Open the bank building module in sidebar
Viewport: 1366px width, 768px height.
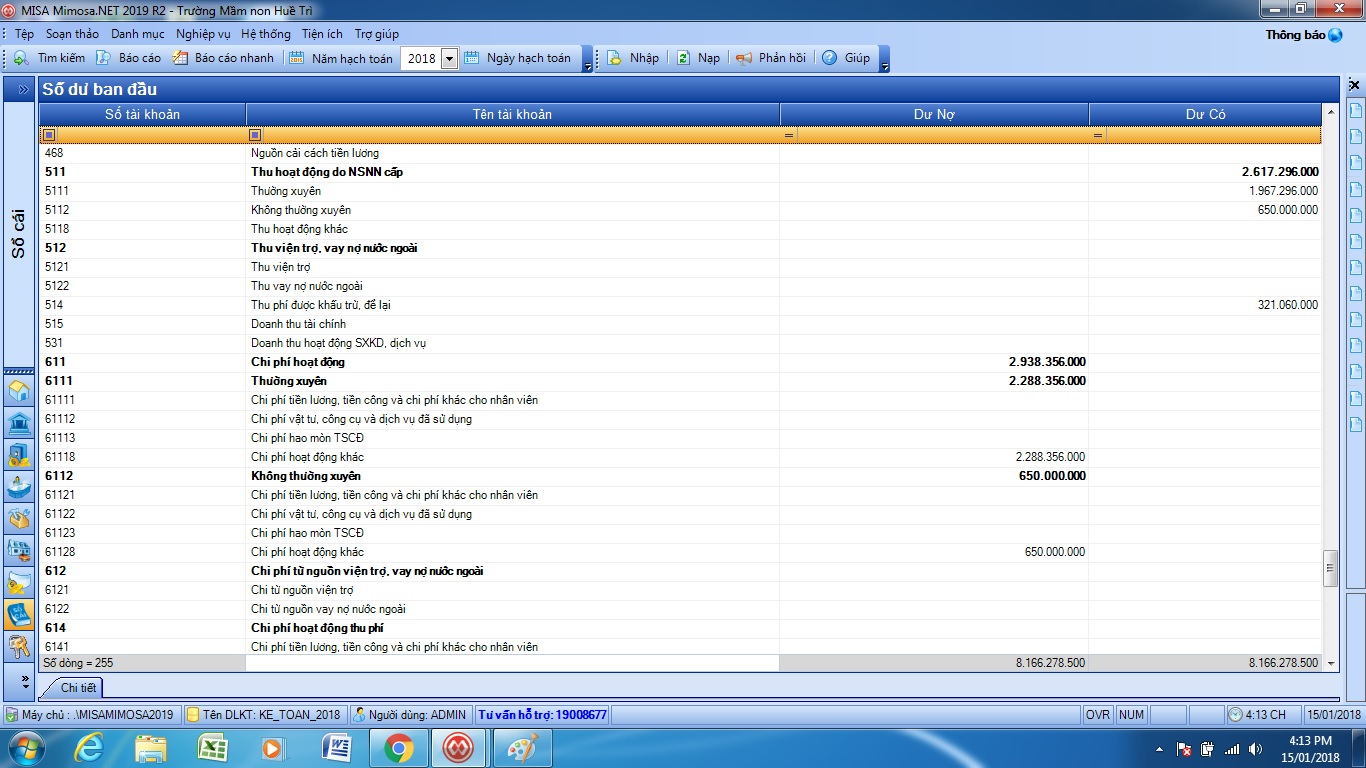click(19, 423)
